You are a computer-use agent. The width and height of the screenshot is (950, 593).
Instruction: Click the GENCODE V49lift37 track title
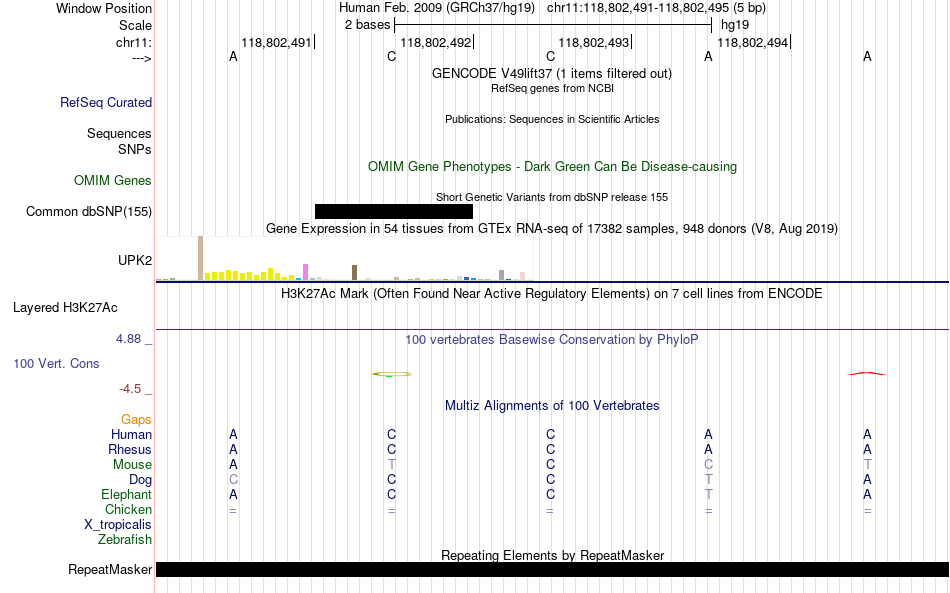click(552, 73)
